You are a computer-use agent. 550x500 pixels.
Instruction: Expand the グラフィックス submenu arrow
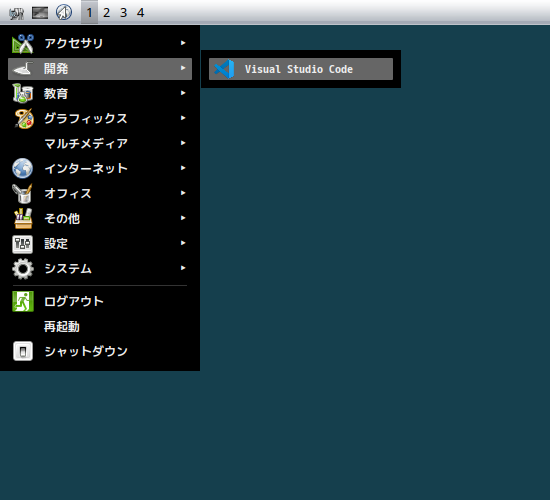point(183,118)
